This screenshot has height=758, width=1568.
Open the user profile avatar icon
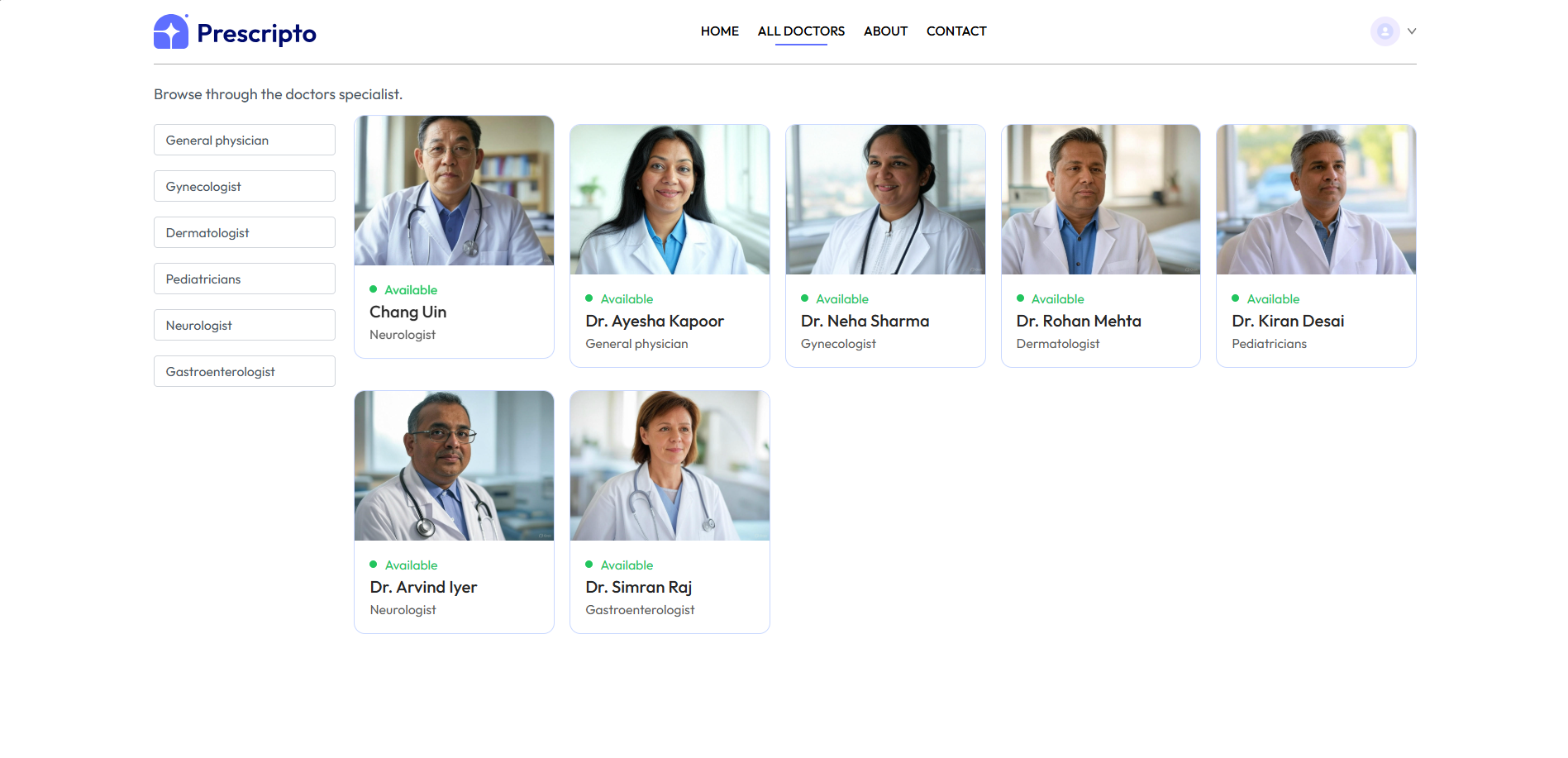coord(1385,31)
